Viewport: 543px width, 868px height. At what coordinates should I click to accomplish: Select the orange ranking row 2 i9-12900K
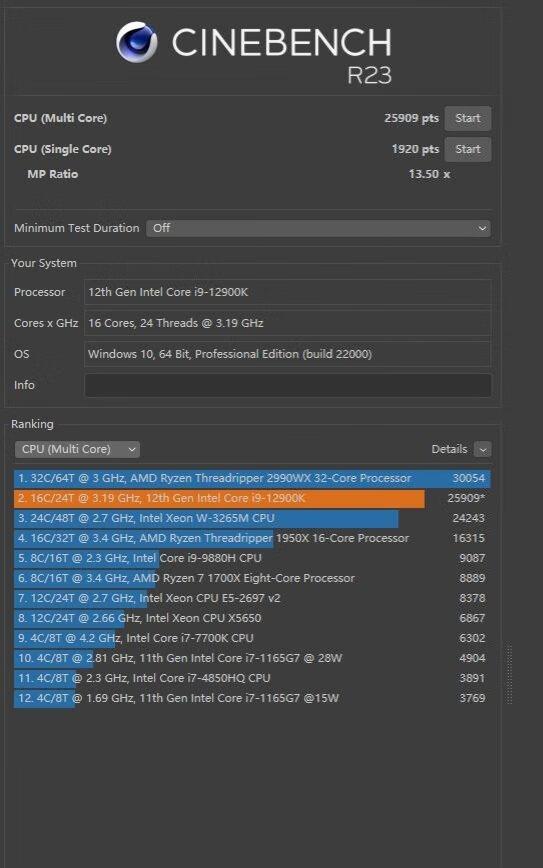pos(252,498)
